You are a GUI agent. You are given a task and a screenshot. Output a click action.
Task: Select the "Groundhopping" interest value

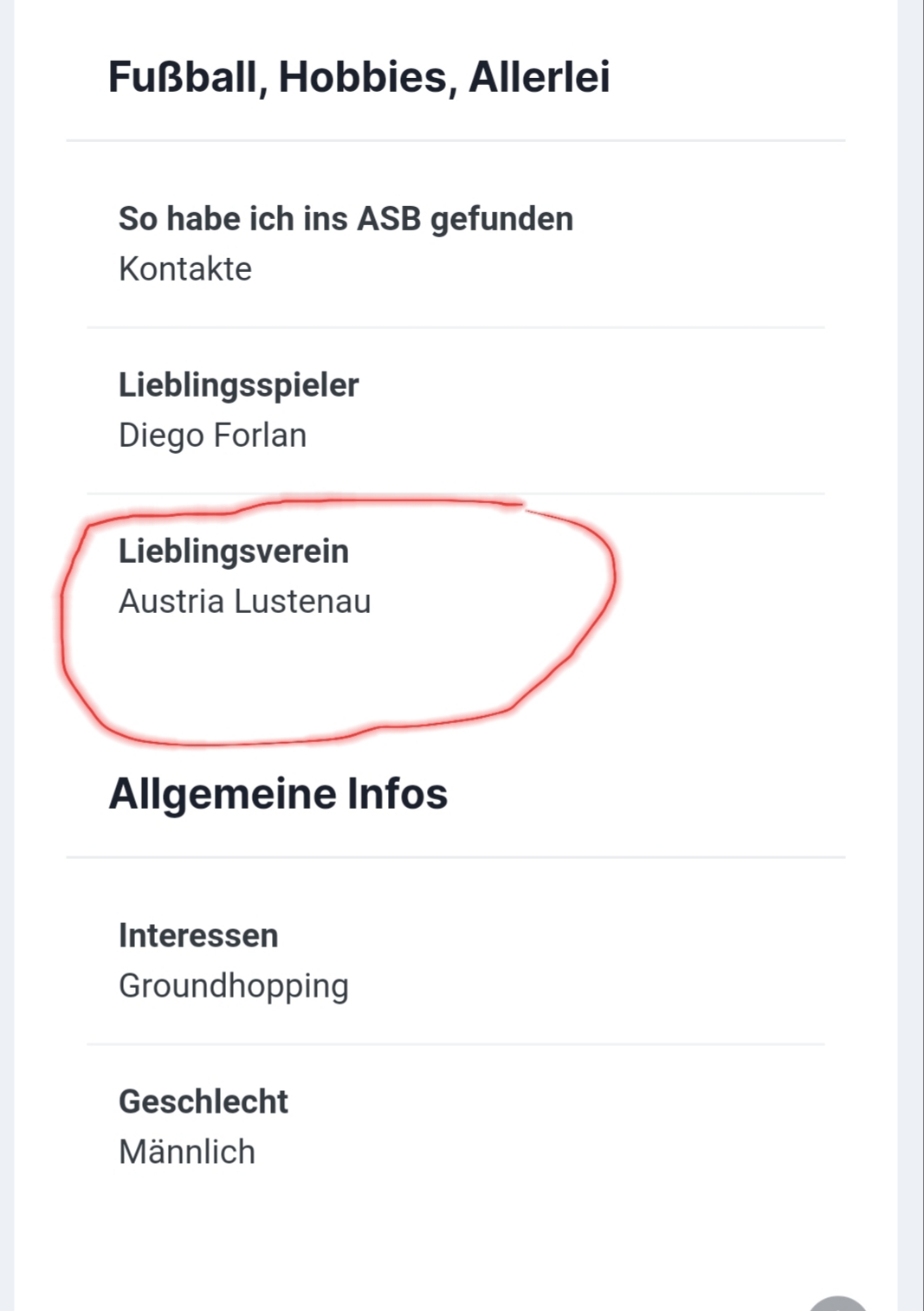click(234, 987)
